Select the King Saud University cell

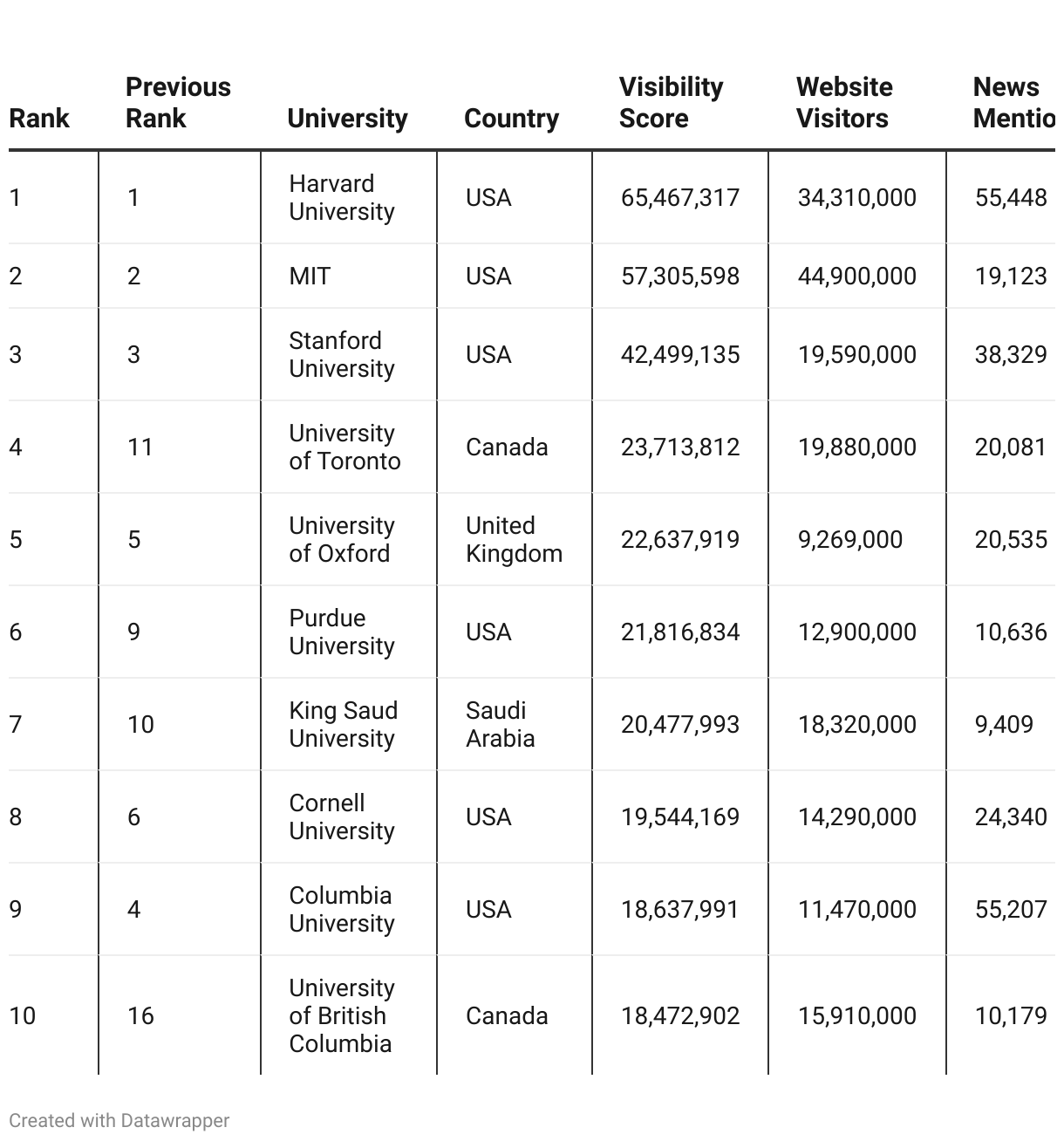343,725
